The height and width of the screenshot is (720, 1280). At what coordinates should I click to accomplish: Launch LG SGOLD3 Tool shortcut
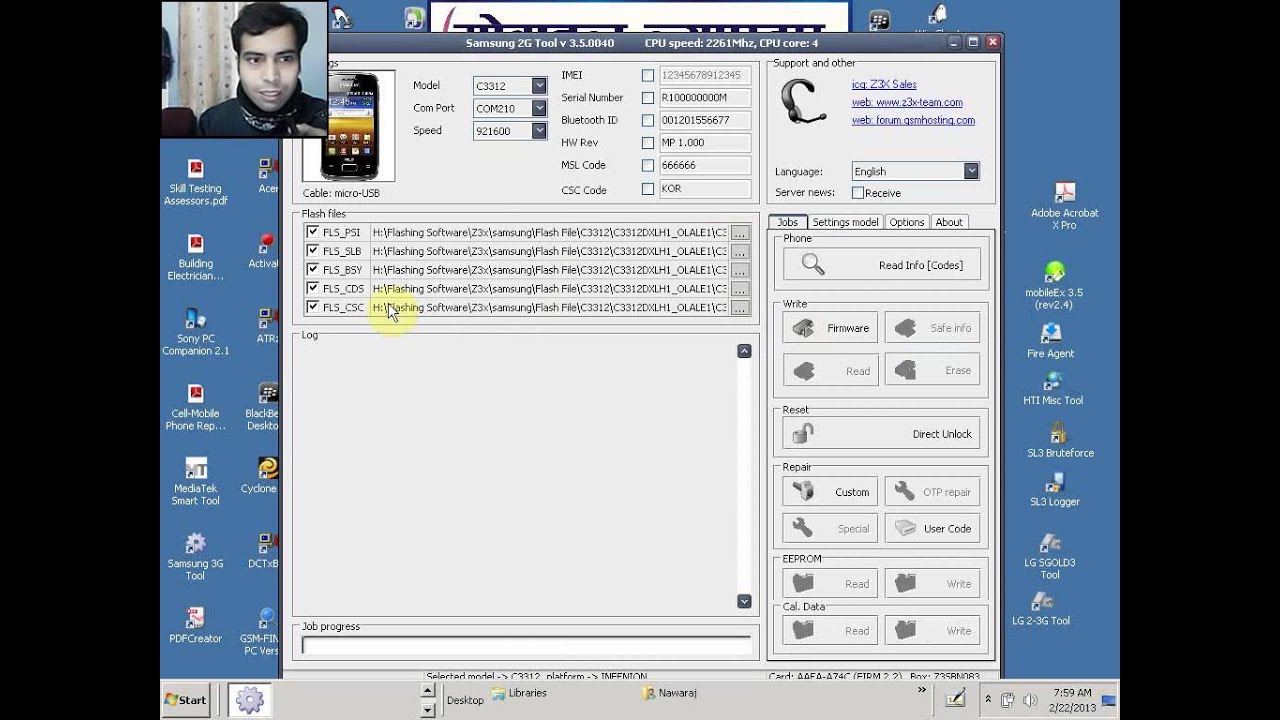(1050, 557)
